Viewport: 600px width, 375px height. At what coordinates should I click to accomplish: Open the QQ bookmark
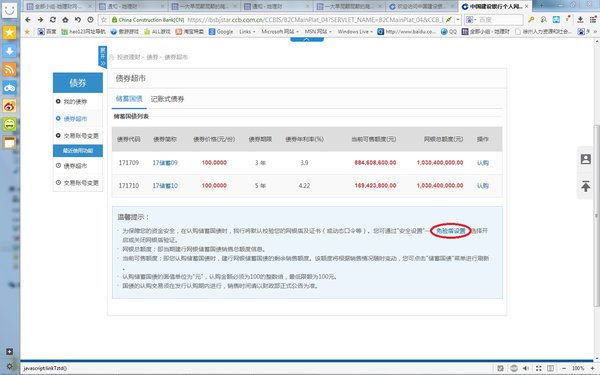(x=449, y=32)
